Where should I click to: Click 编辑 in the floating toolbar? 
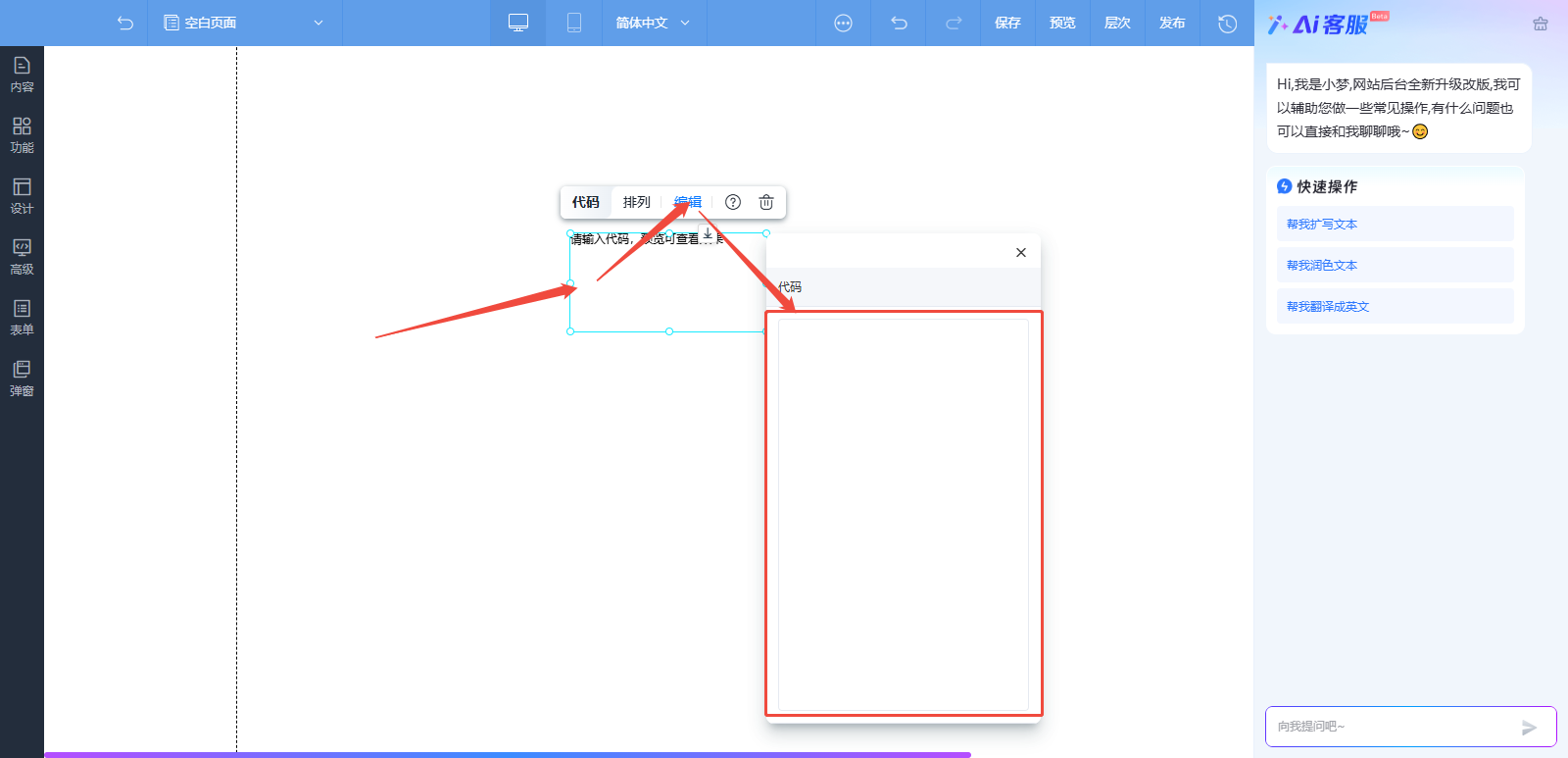pos(688,202)
